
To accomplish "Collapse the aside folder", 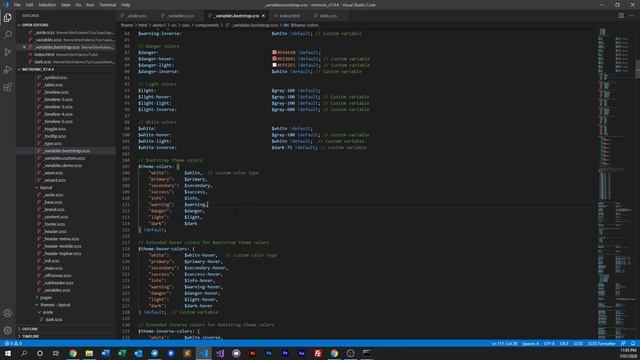I will [48, 312].
